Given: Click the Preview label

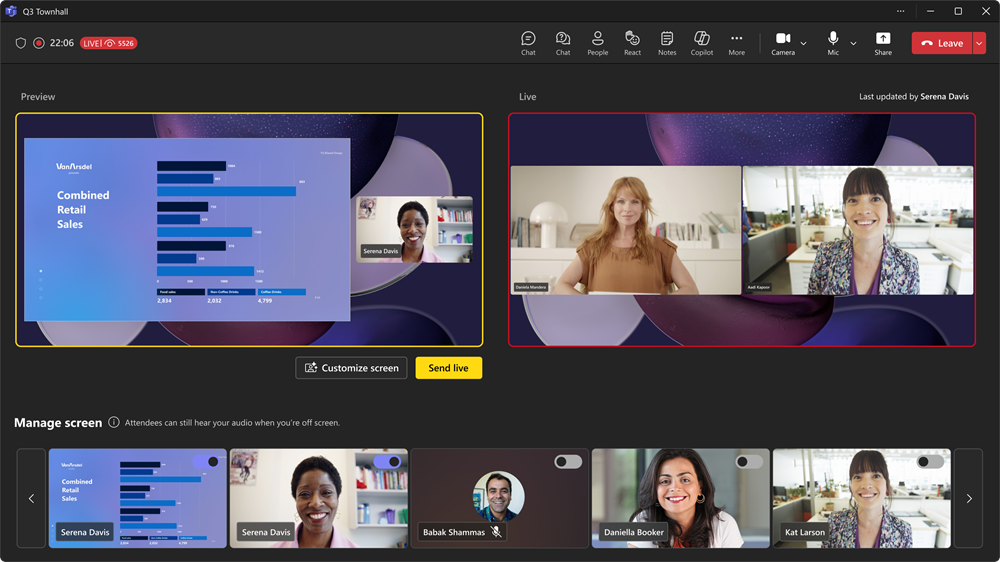Looking at the screenshot, I should click(x=38, y=96).
